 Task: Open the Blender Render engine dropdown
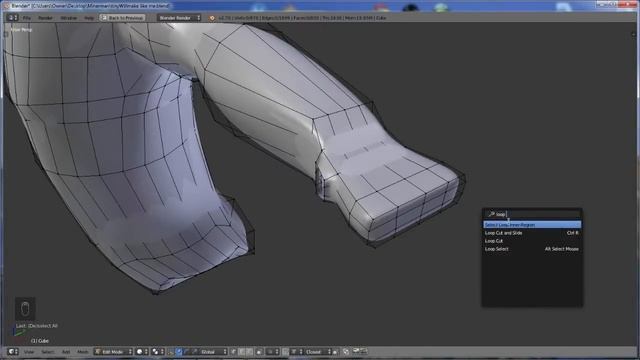point(179,18)
